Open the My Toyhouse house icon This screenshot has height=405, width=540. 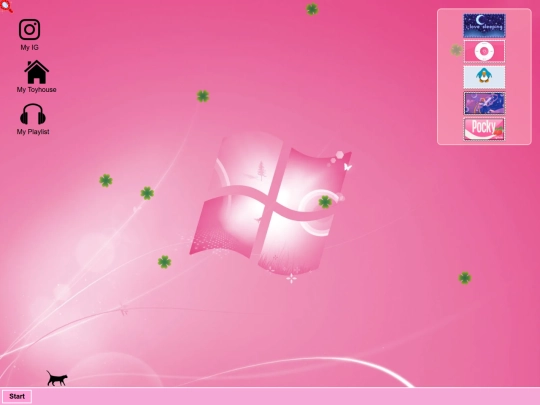36,72
